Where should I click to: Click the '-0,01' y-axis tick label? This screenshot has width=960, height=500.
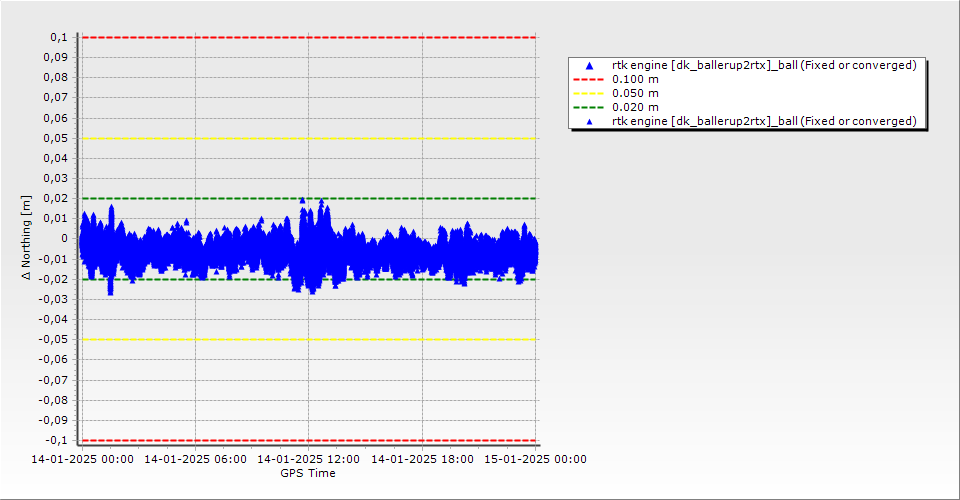53,259
